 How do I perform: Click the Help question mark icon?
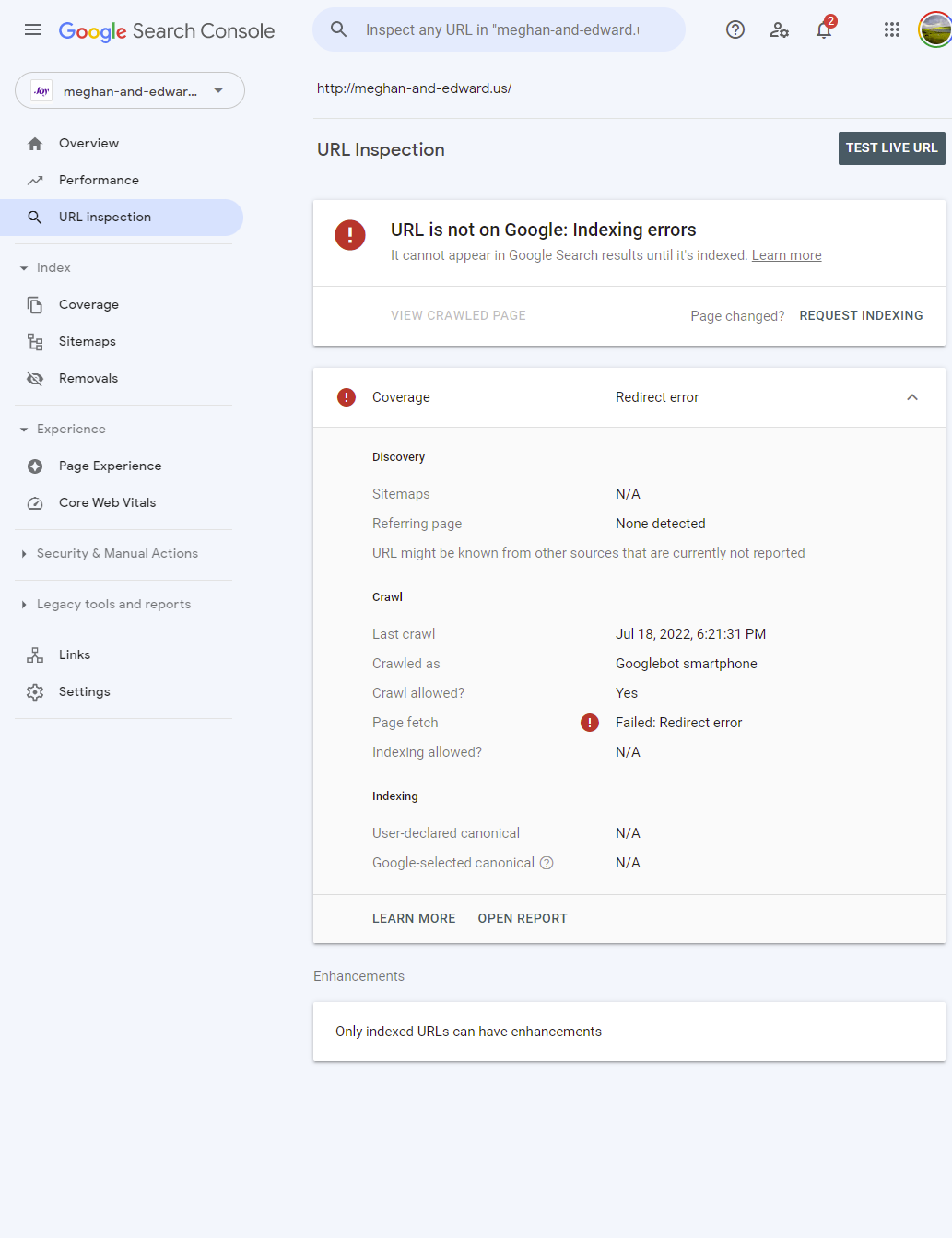tap(735, 30)
